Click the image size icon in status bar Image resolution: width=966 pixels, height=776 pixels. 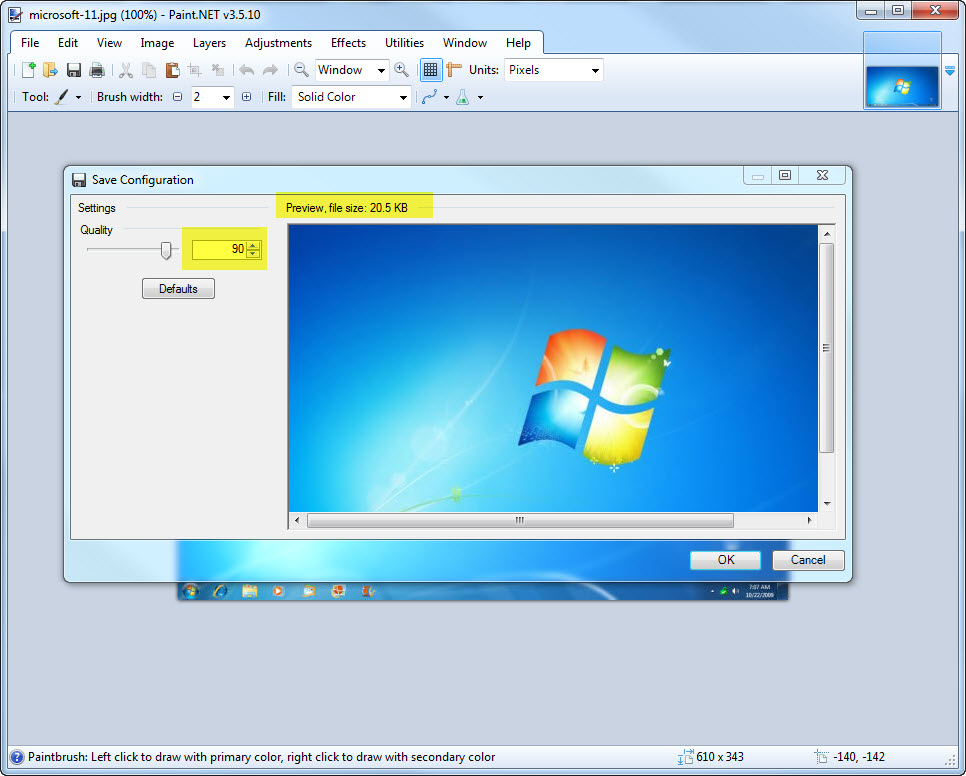[685, 757]
